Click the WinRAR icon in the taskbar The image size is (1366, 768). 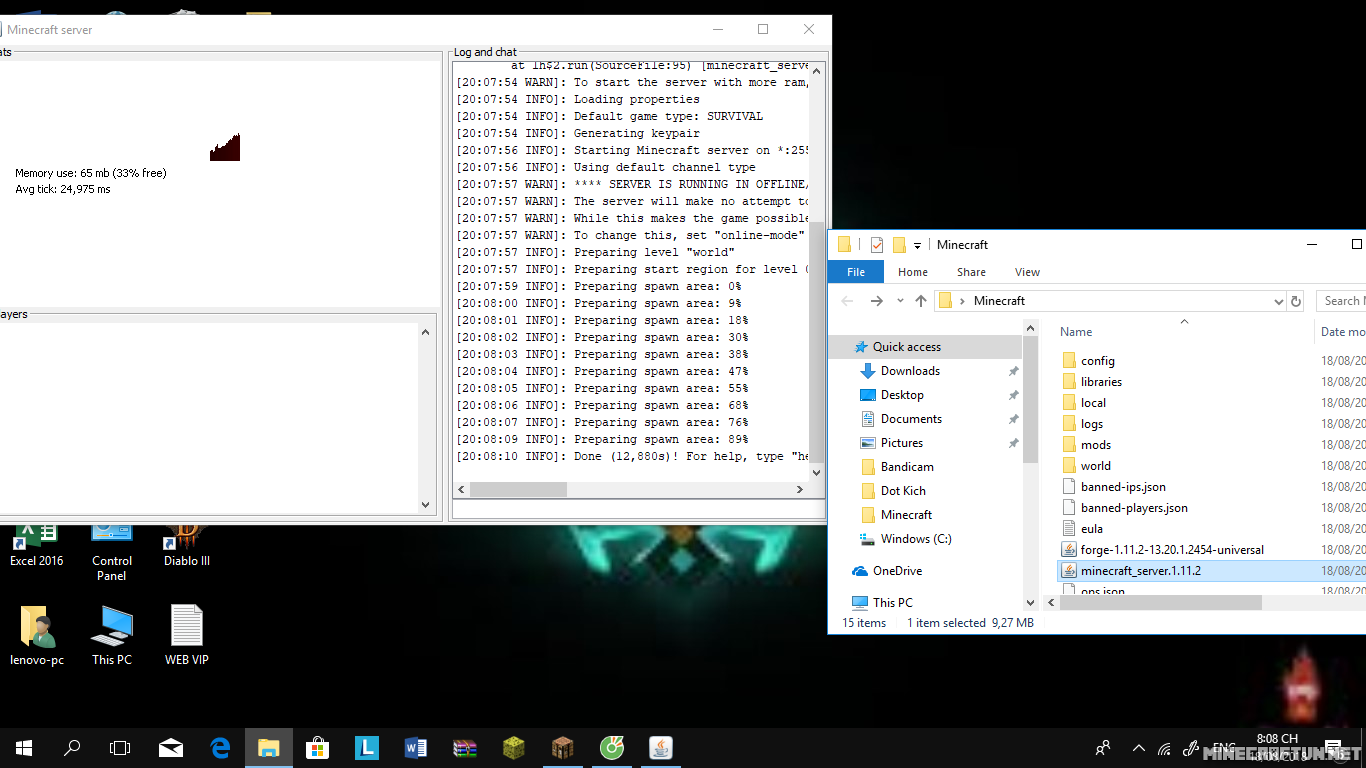[x=465, y=748]
